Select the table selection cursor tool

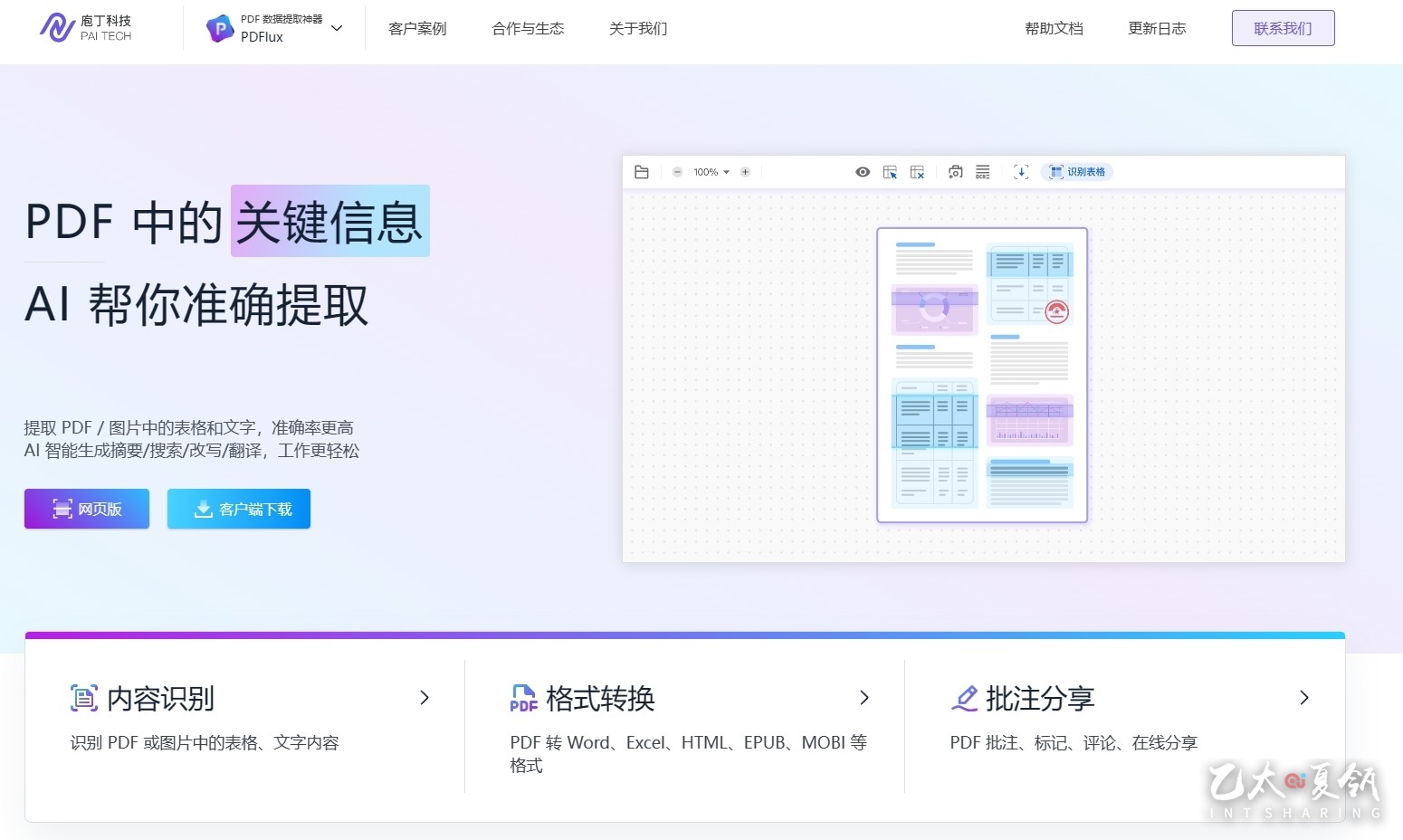(x=891, y=172)
